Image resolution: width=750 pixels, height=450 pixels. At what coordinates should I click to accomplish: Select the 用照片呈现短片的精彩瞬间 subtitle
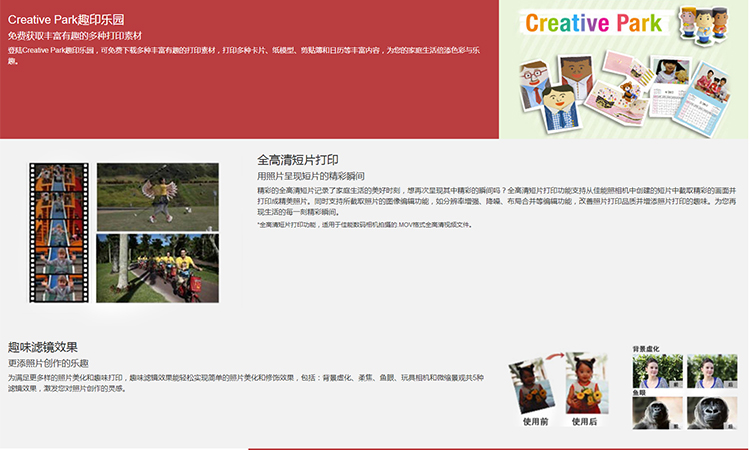311,176
